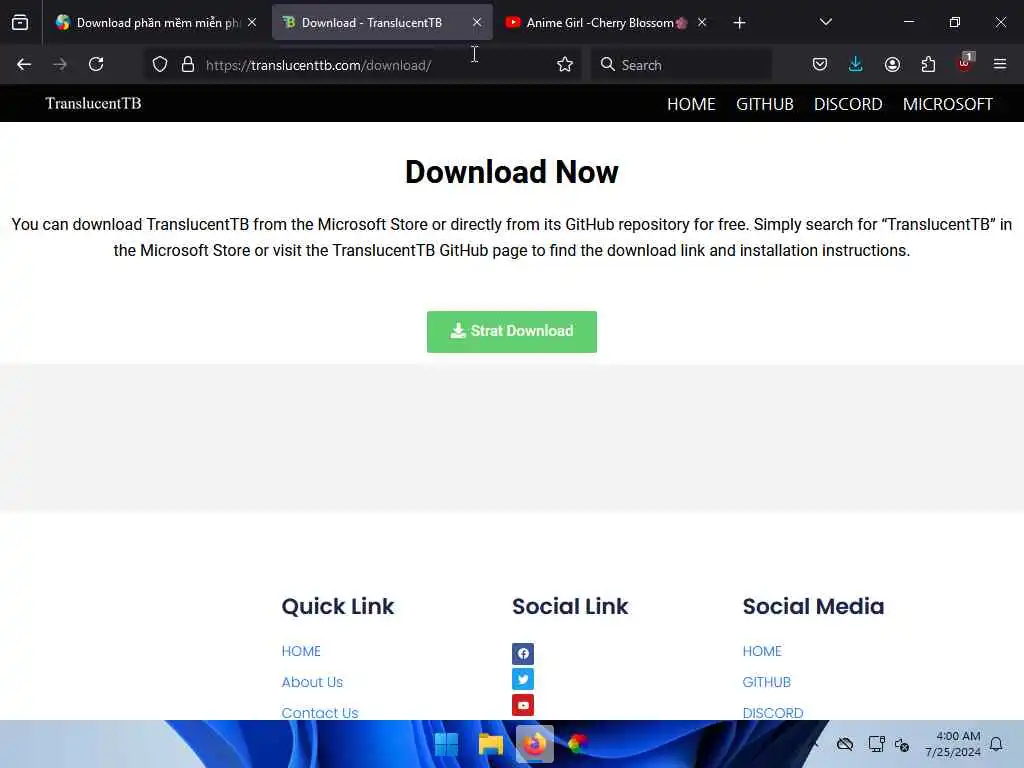Open the notification bell
The image size is (1024, 768).
[x=996, y=744]
